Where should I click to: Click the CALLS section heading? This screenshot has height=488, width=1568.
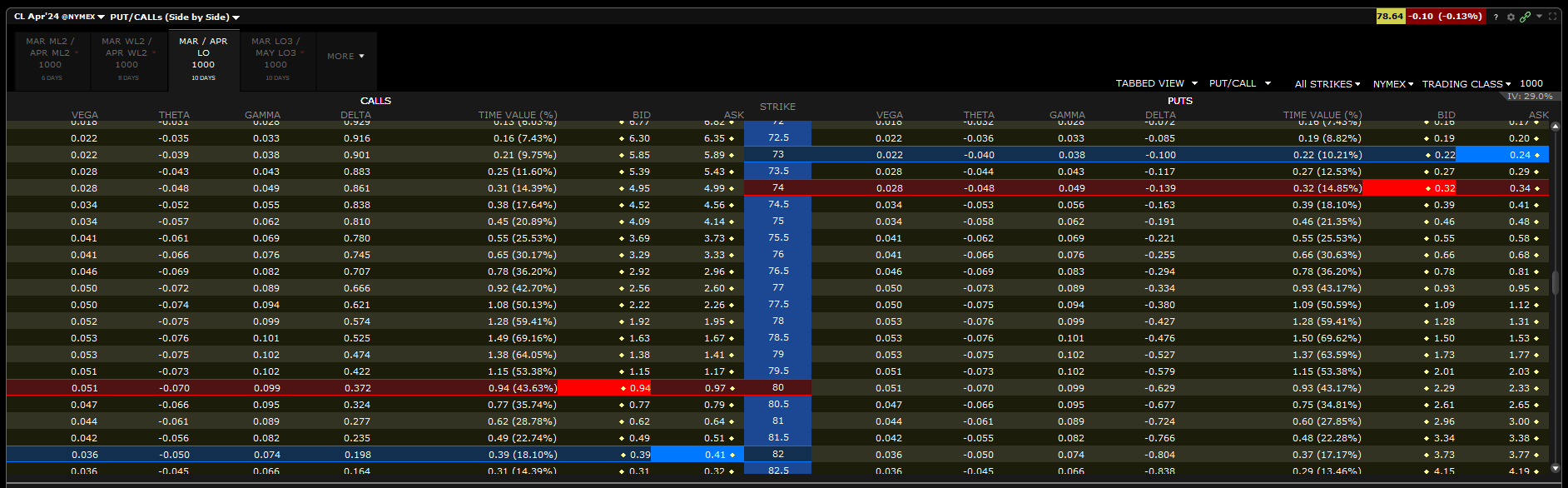point(375,101)
